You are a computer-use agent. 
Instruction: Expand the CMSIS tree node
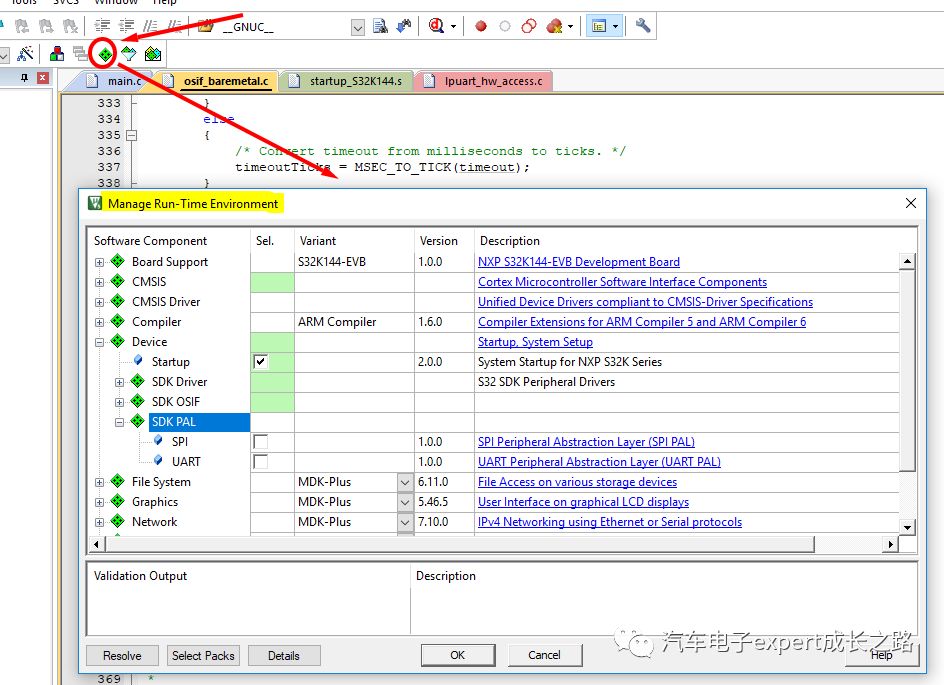pos(99,282)
